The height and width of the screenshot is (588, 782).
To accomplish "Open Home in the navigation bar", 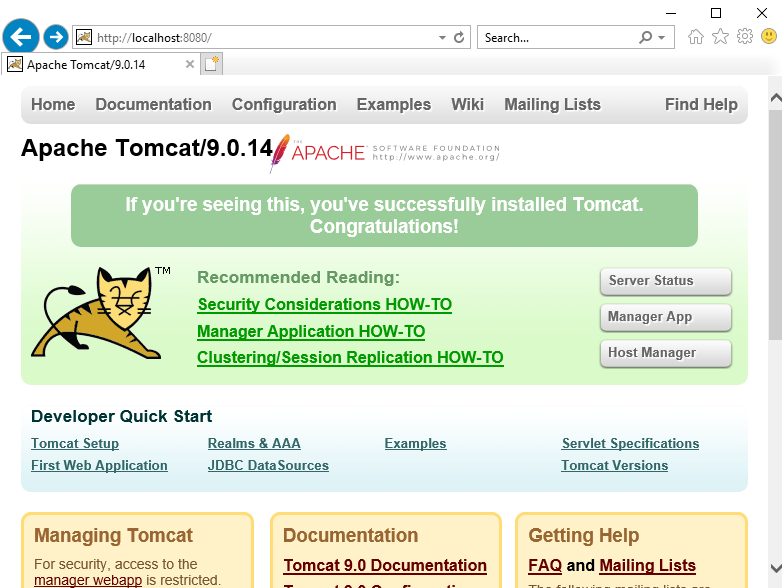I will [53, 104].
